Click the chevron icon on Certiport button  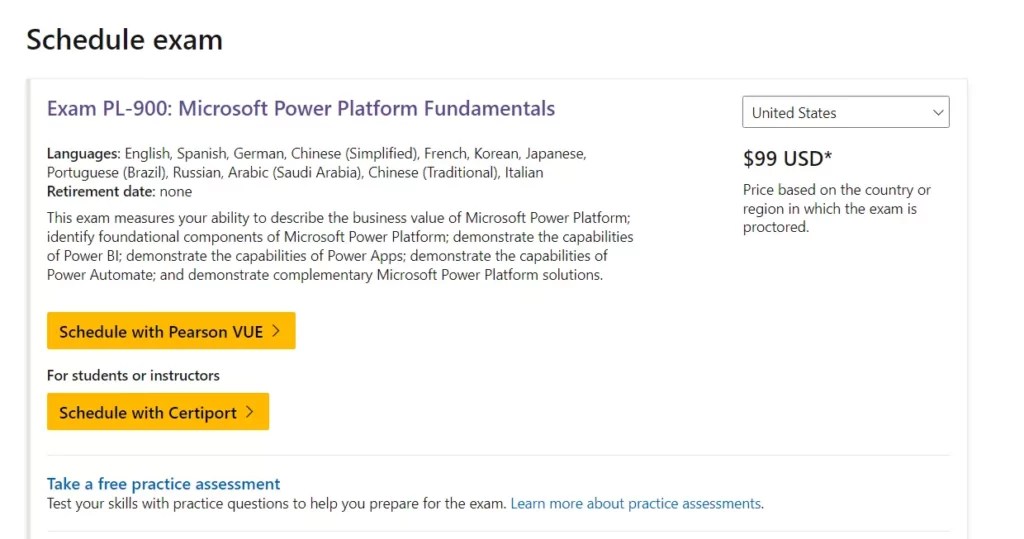click(250, 412)
